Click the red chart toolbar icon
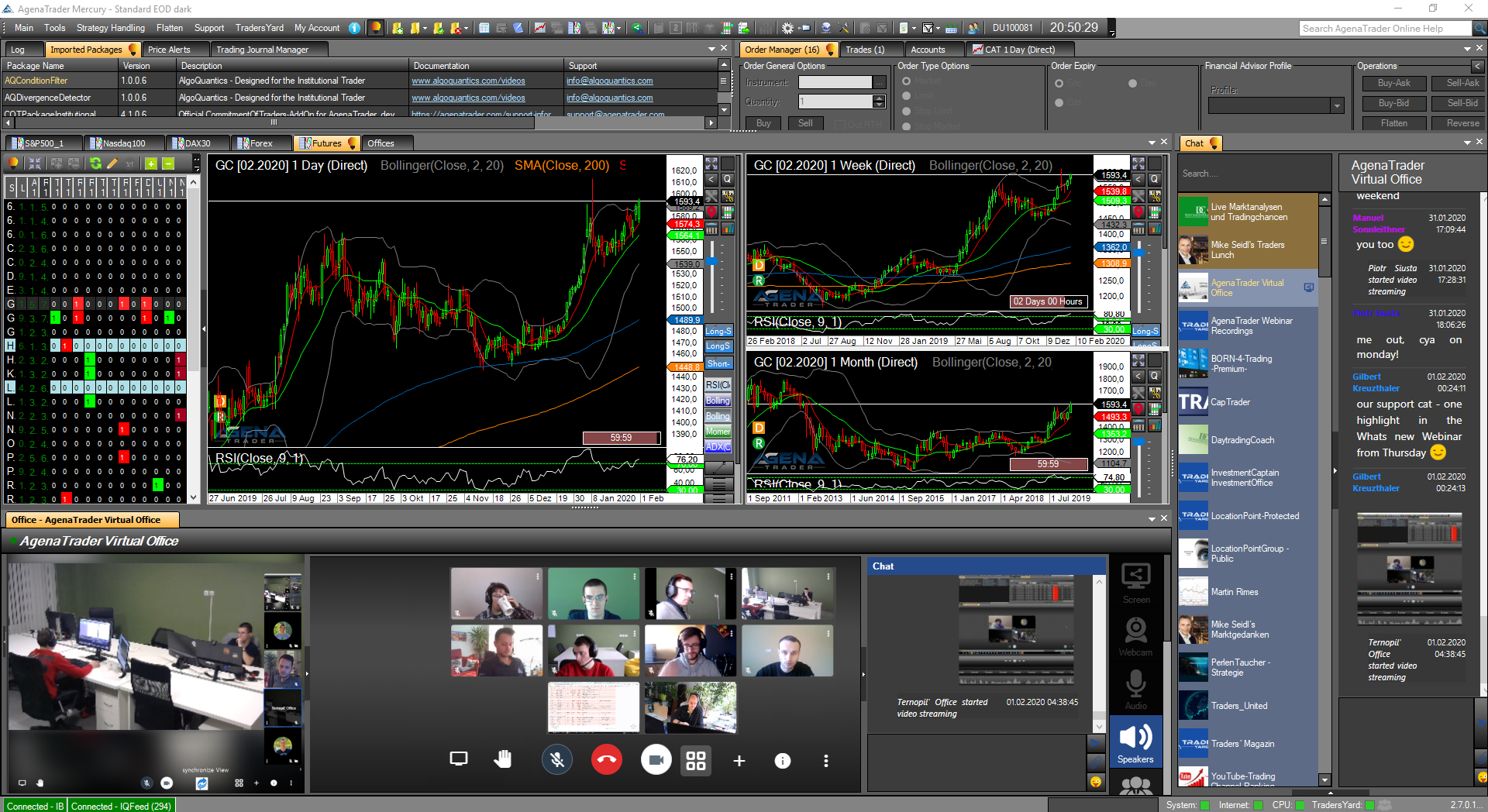 (539, 28)
